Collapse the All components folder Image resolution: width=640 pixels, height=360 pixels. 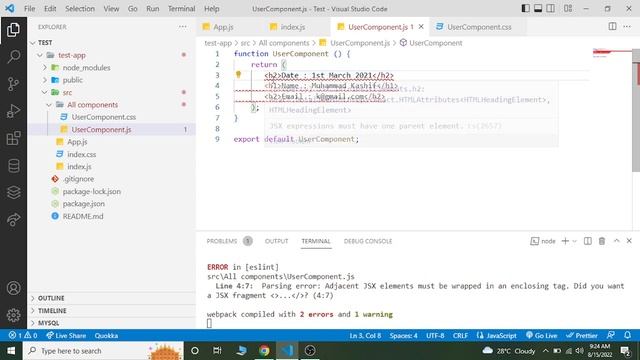(49, 105)
